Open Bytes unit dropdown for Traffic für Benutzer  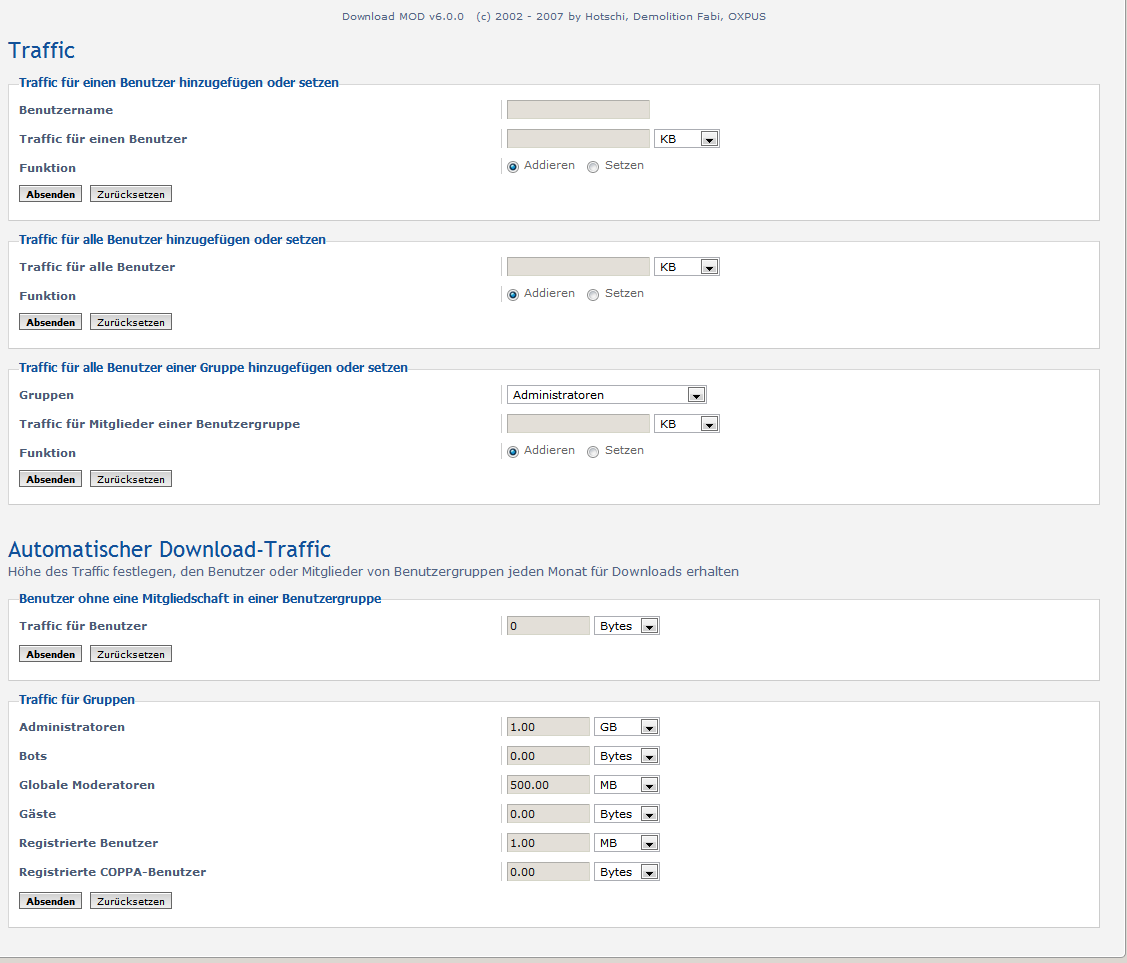(626, 626)
